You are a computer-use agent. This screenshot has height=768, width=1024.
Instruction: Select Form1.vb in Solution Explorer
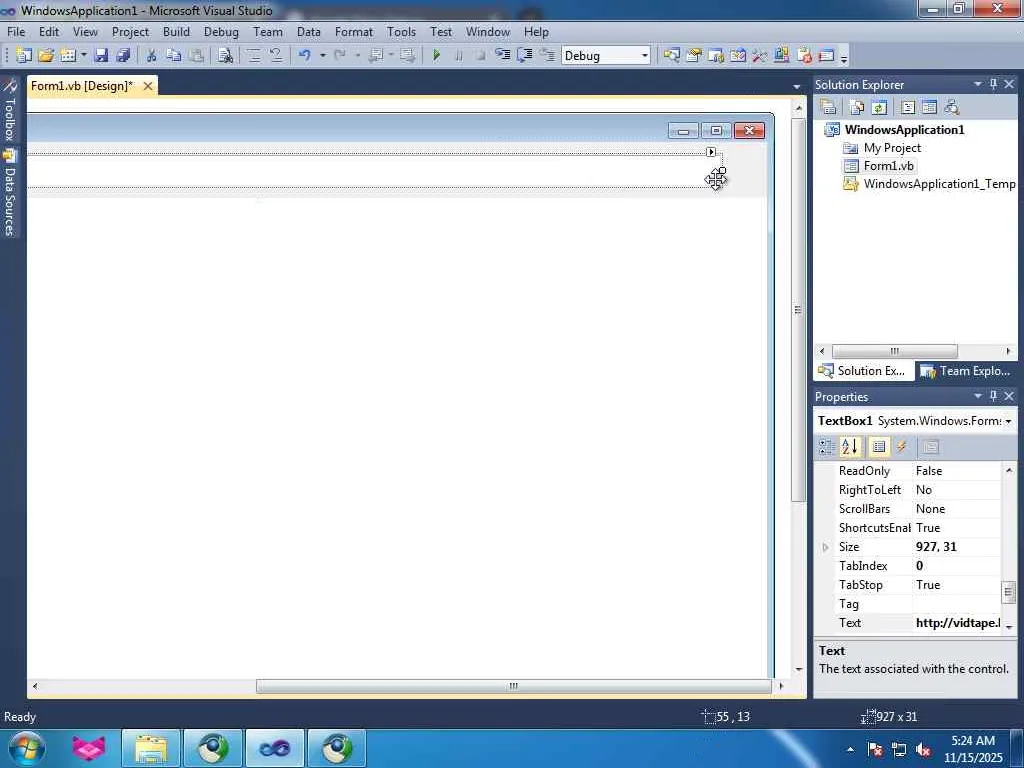(888, 166)
